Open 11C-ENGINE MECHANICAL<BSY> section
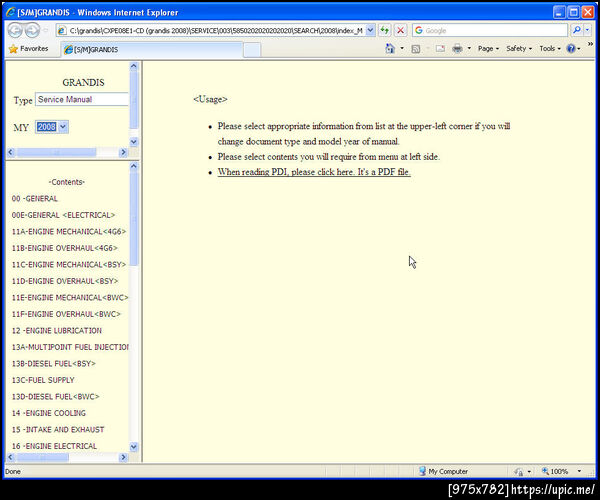Image resolution: width=600 pixels, height=500 pixels. [x=69, y=264]
